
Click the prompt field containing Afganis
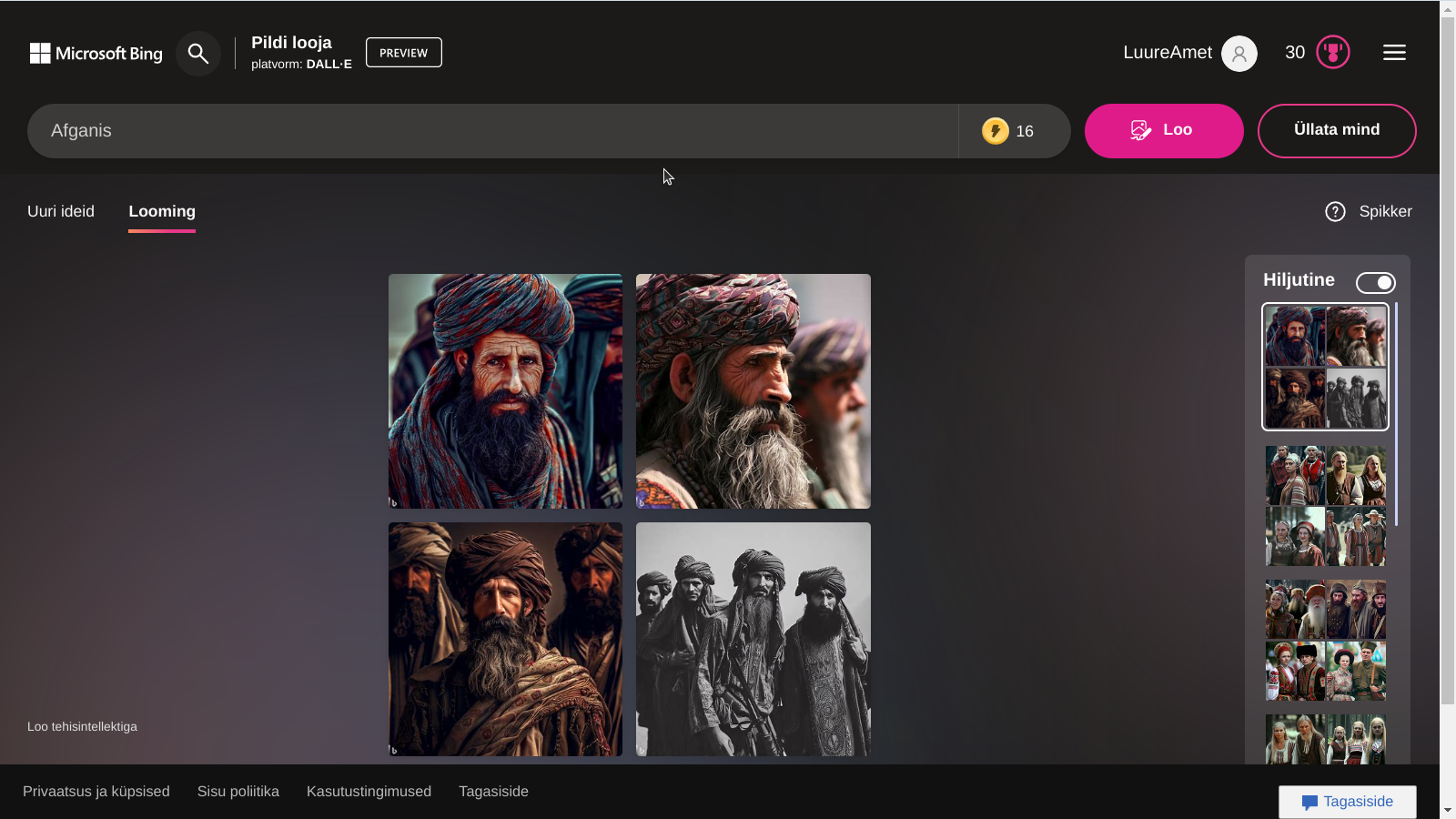[x=491, y=131]
